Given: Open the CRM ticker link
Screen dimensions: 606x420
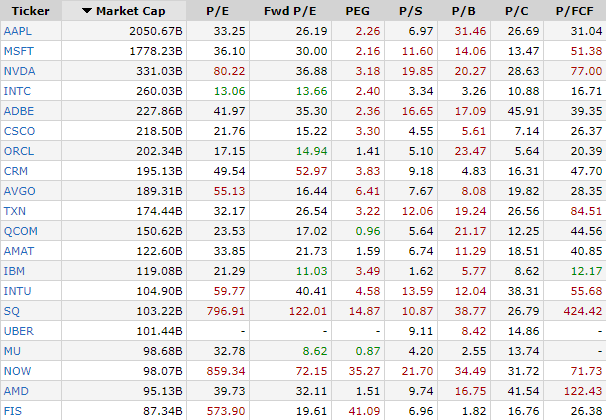Looking at the screenshot, I should pyautogui.click(x=16, y=171).
